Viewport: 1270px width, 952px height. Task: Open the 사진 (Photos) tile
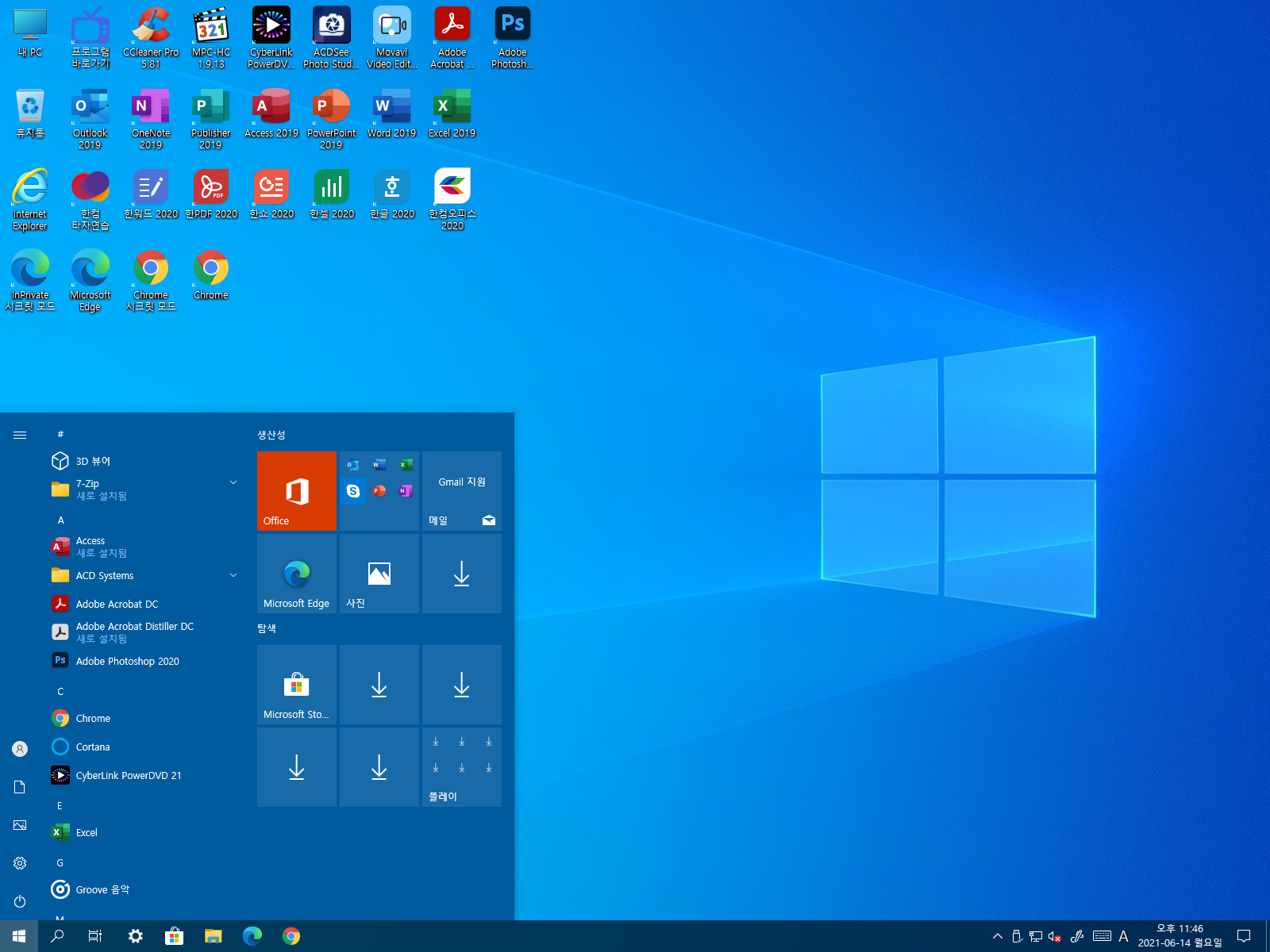379,574
